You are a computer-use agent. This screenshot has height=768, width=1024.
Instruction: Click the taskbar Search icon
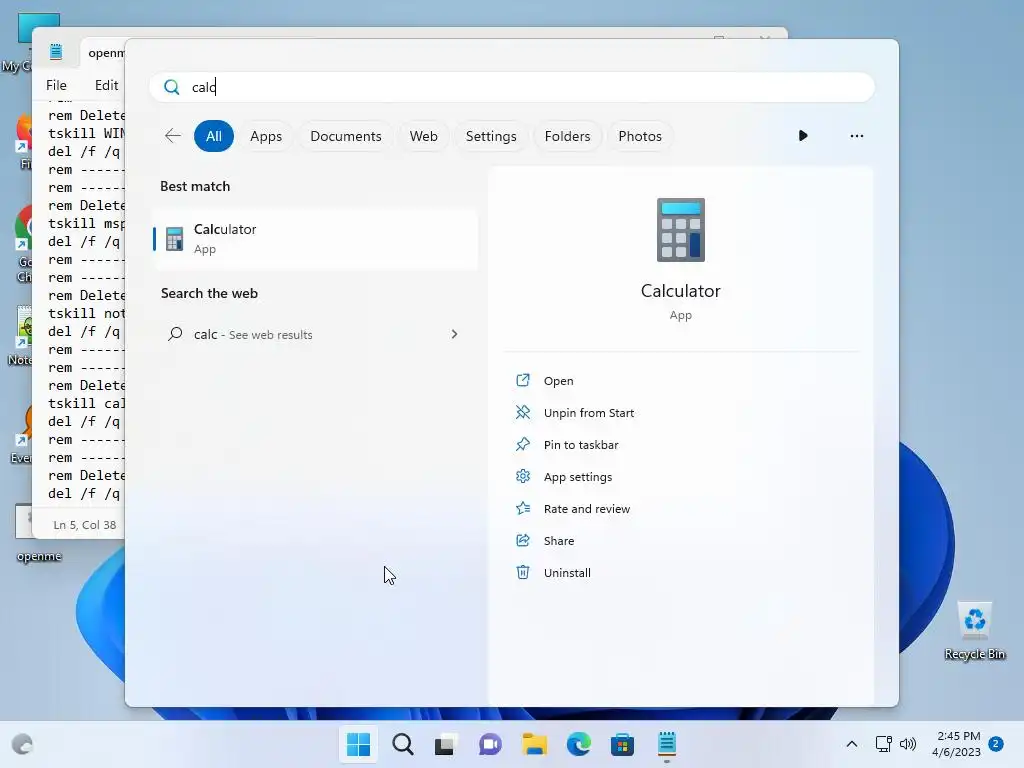[x=402, y=744]
